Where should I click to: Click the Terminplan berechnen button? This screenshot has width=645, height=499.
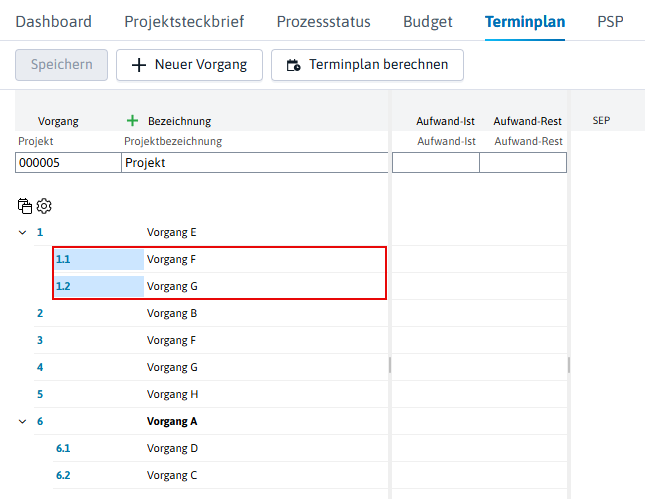tap(367, 65)
